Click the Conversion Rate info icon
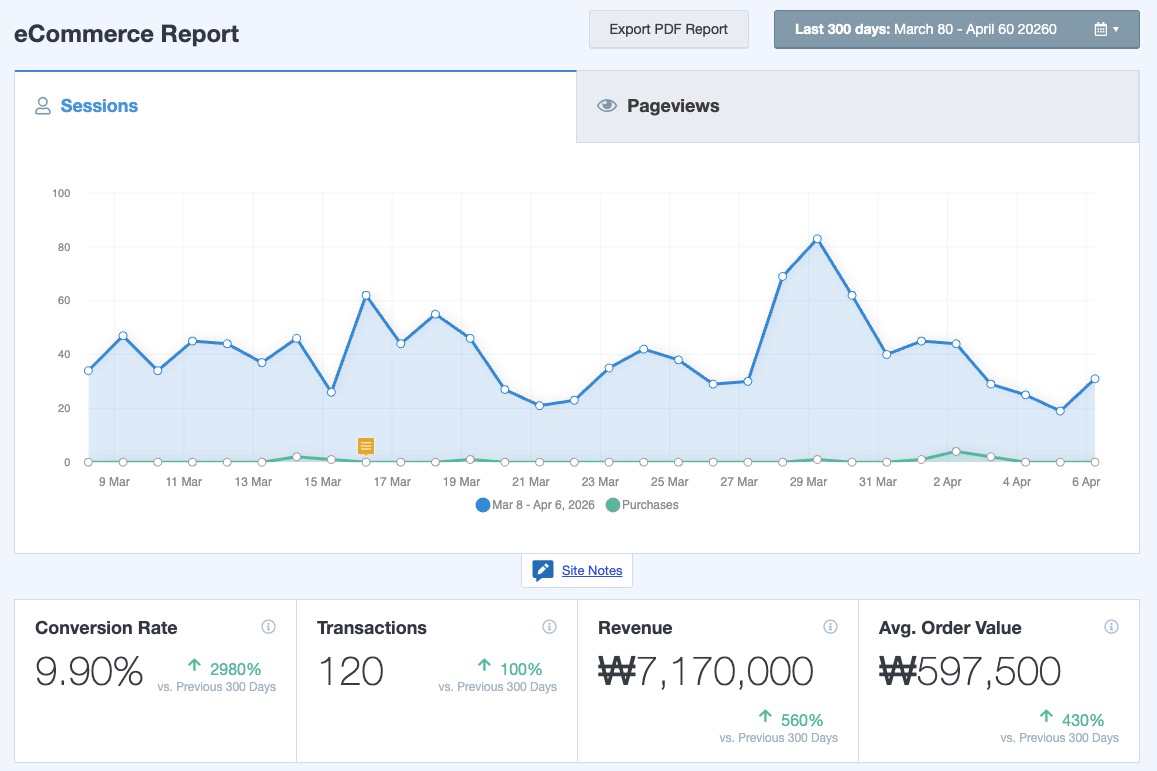Screen dimensions: 1157x771 coord(268,627)
